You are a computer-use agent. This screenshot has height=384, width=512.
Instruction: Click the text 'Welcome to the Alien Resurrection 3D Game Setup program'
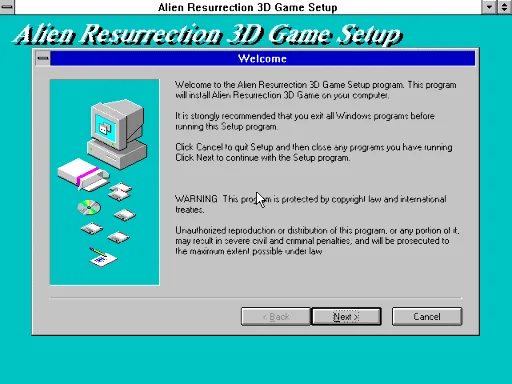point(289,85)
